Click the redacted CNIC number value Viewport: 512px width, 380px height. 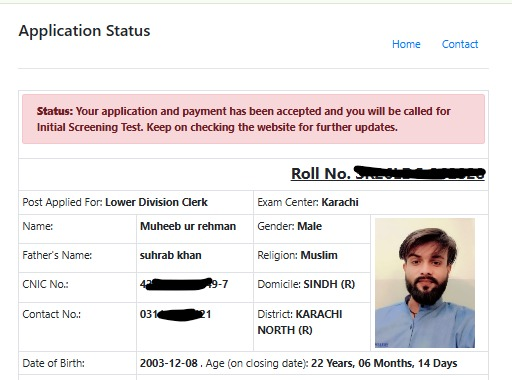pyautogui.click(x=184, y=284)
